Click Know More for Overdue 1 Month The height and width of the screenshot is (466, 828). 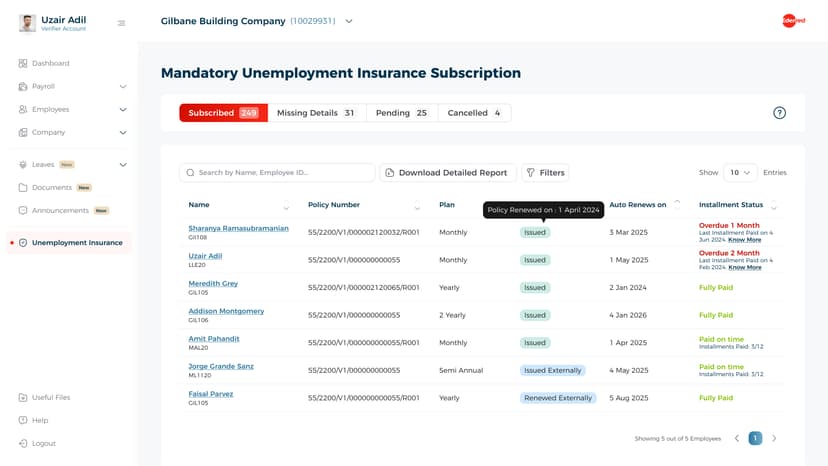click(745, 240)
